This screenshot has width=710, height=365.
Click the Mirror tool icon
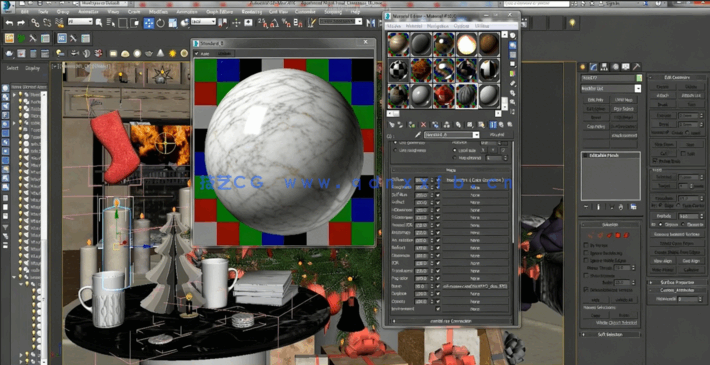pyautogui.click(x=371, y=22)
